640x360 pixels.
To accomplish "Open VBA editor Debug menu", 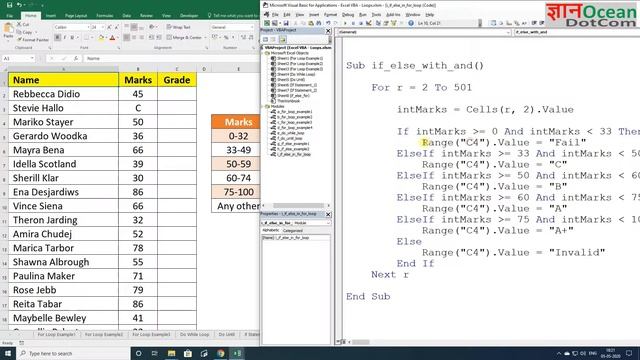I will pos(348,15).
